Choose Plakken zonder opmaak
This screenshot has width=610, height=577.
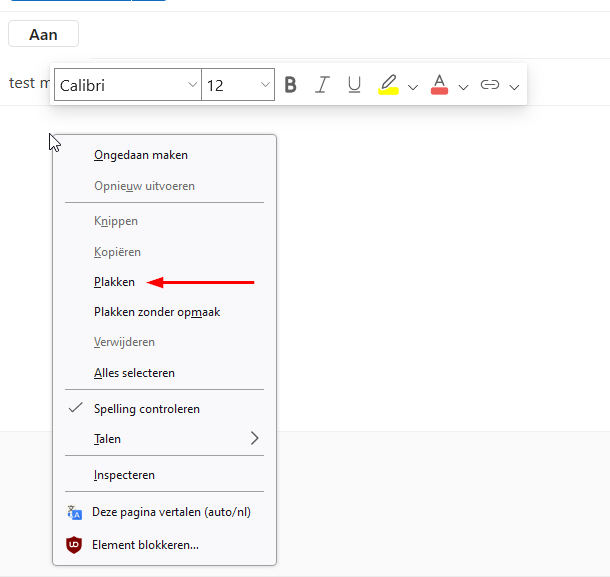156,312
